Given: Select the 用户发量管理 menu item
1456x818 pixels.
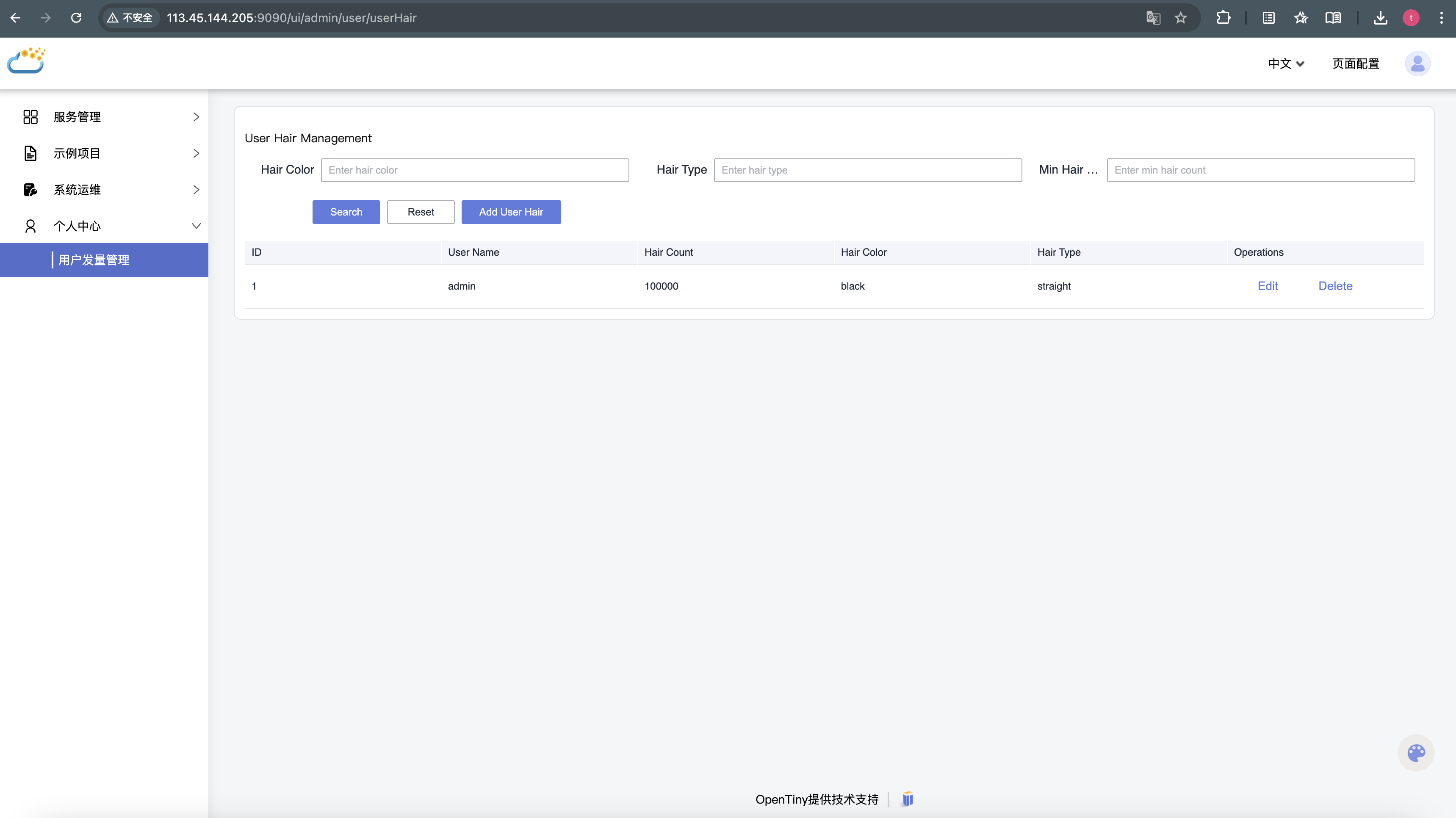Looking at the screenshot, I should [x=94, y=260].
